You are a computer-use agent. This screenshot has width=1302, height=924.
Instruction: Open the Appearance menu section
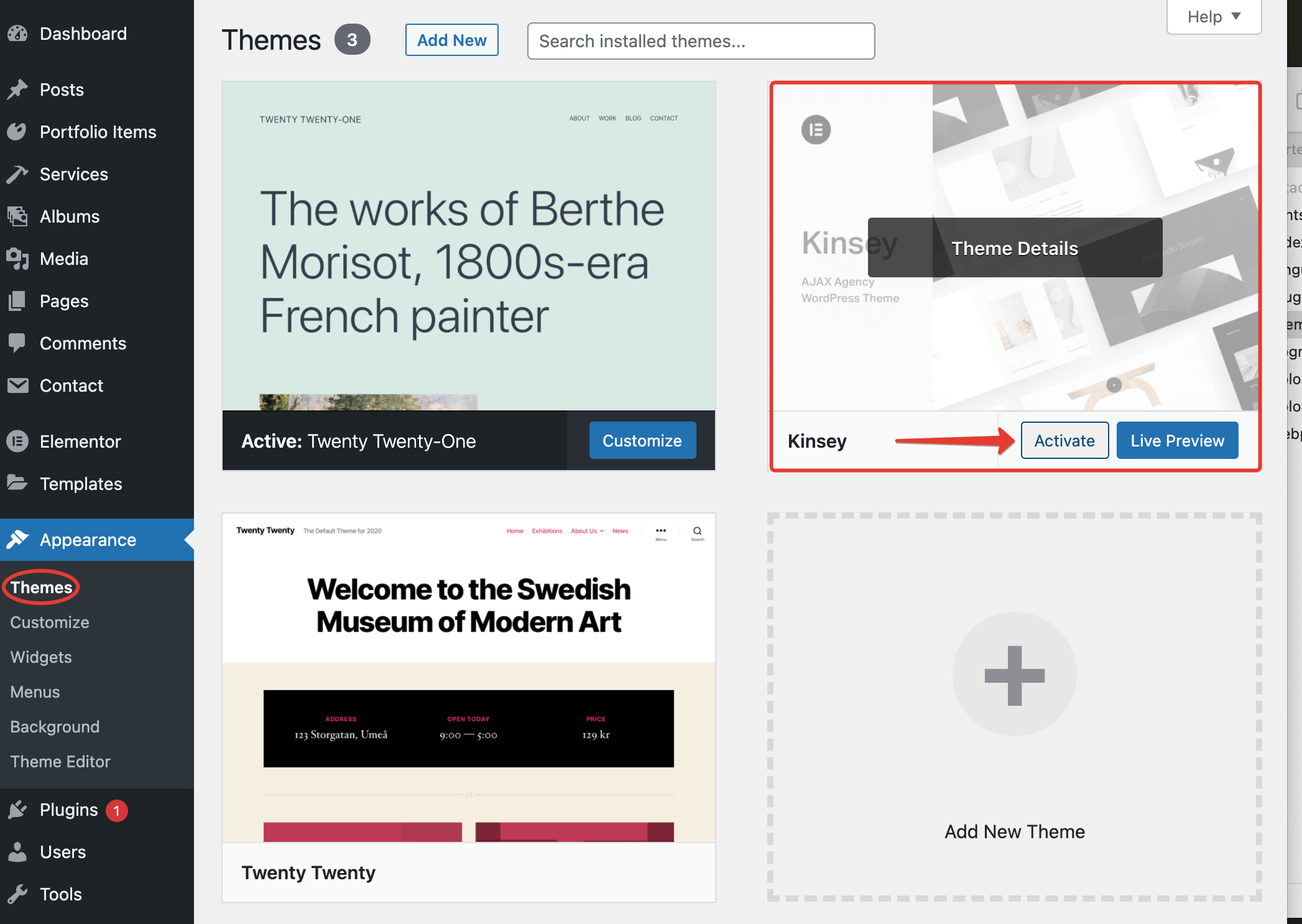tap(88, 540)
